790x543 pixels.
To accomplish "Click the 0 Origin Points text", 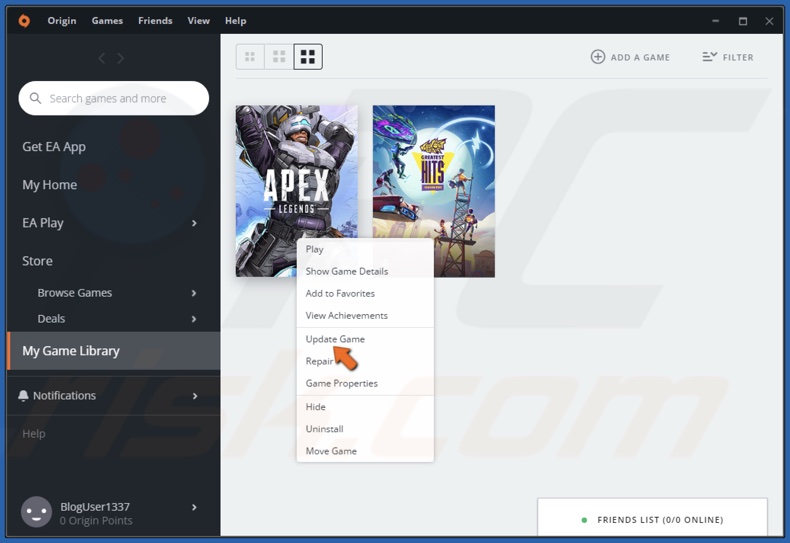I will pos(96,521).
